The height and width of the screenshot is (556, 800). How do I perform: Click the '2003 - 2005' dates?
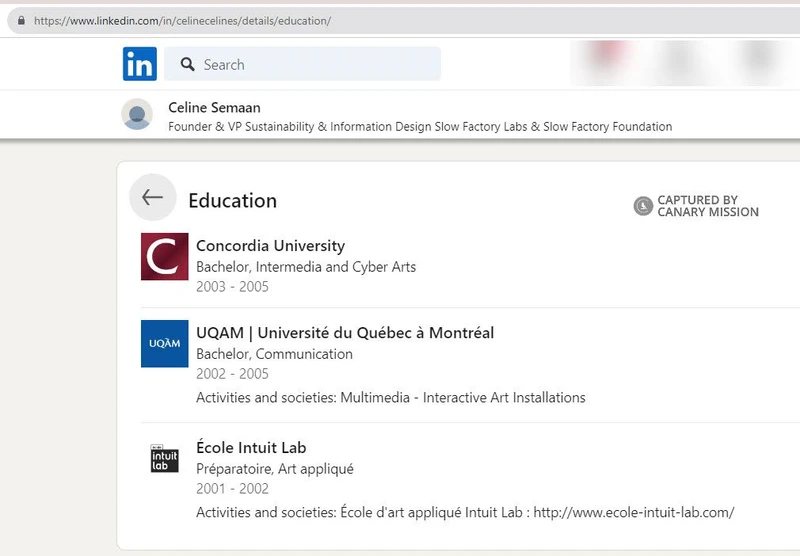[232, 287]
